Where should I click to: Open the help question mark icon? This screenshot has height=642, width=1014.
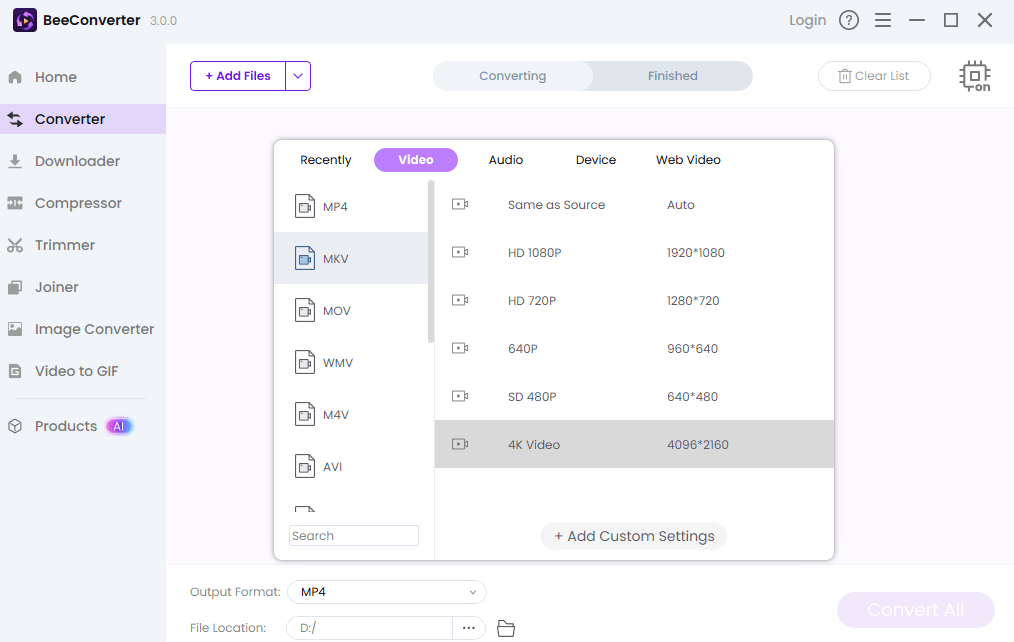(x=848, y=20)
